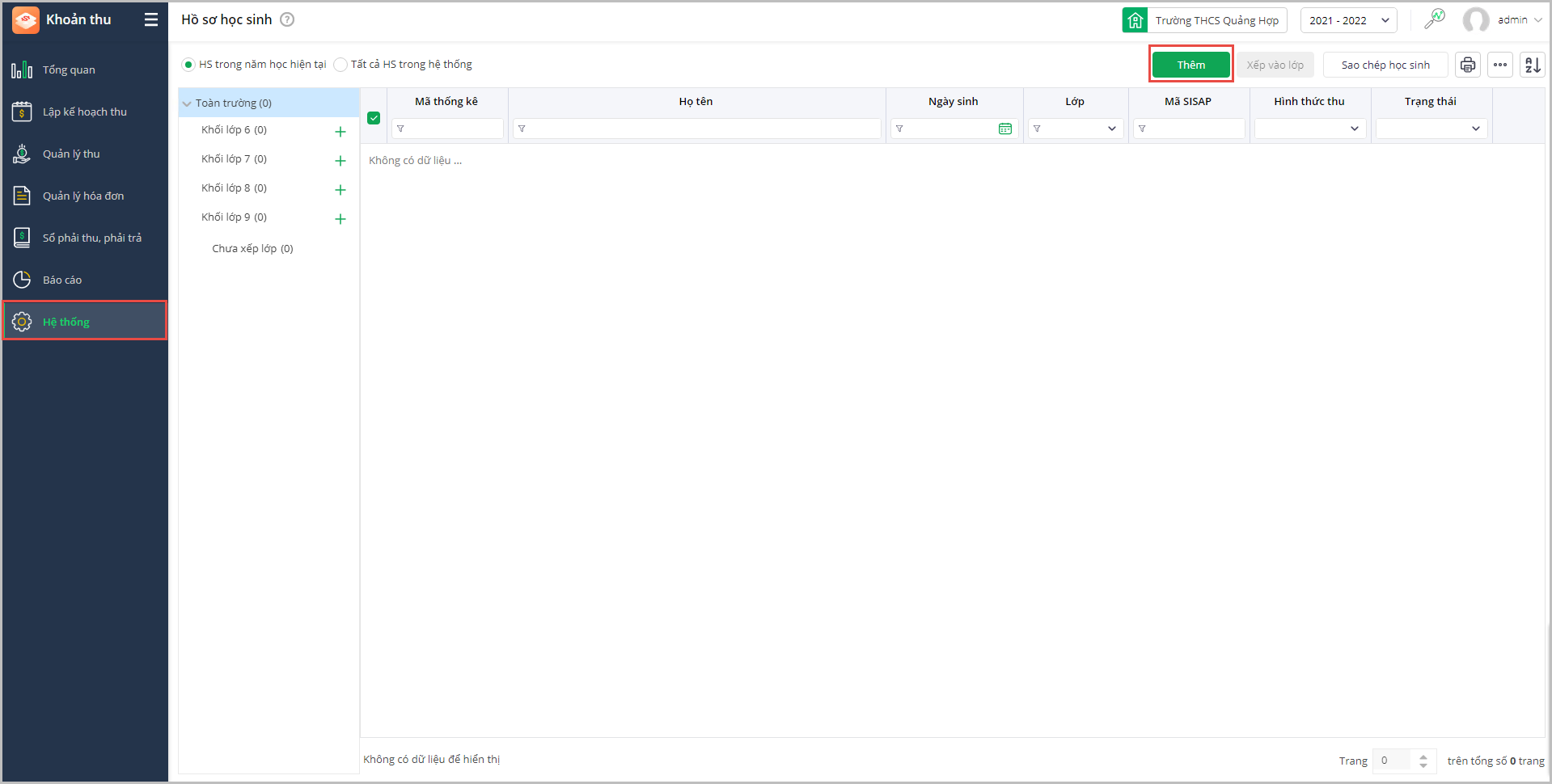Click the filter icon in Mã SISAP column
Viewport: 1552px width, 784px height.
tap(1142, 129)
